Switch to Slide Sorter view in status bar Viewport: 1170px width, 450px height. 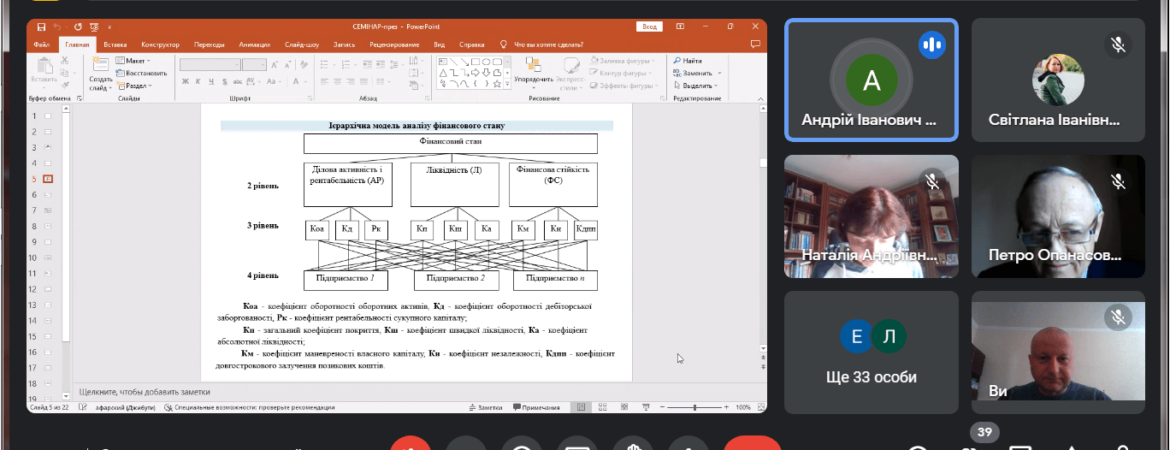pyautogui.click(x=602, y=407)
